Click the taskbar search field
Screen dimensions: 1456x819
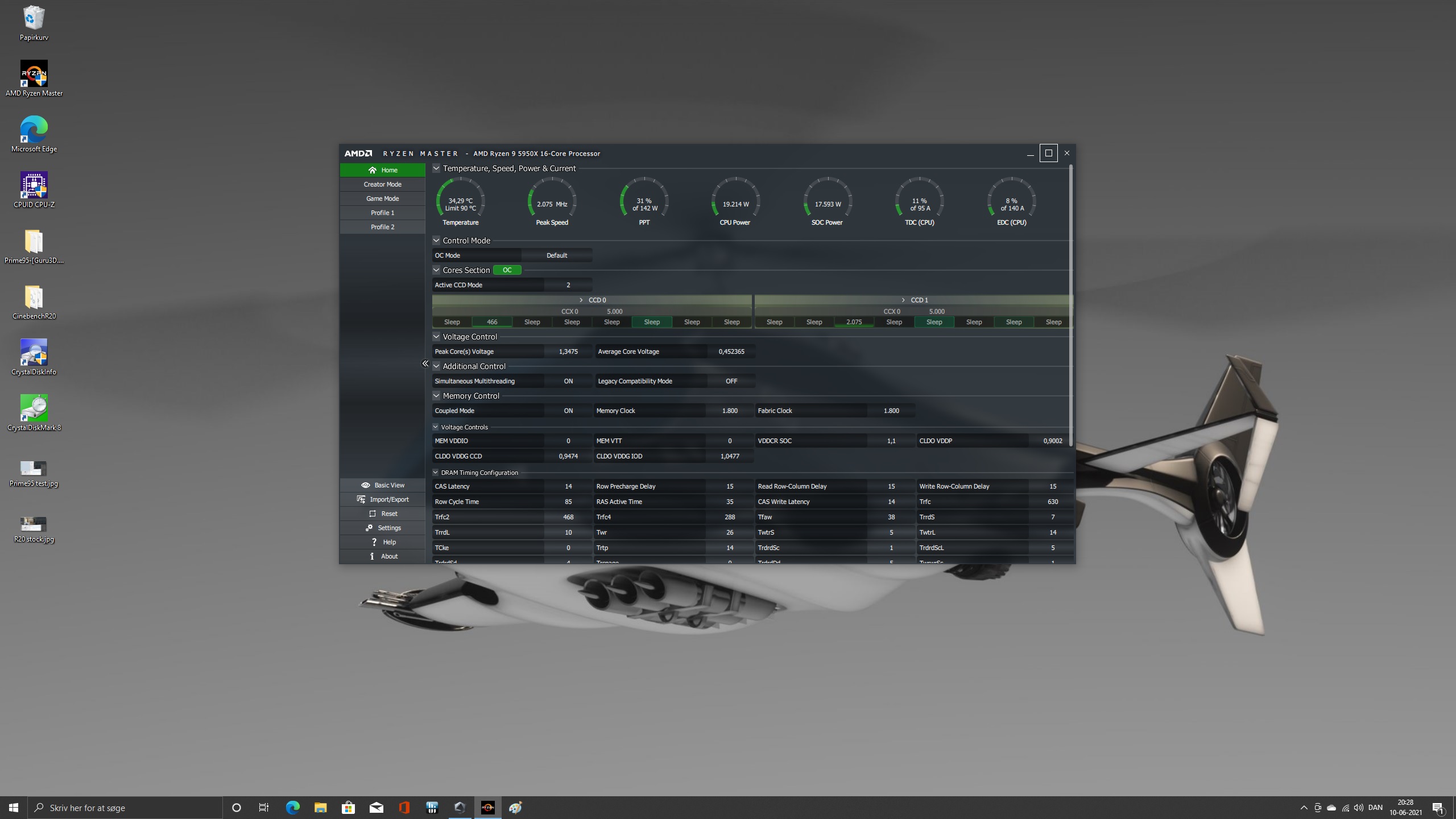[125, 808]
